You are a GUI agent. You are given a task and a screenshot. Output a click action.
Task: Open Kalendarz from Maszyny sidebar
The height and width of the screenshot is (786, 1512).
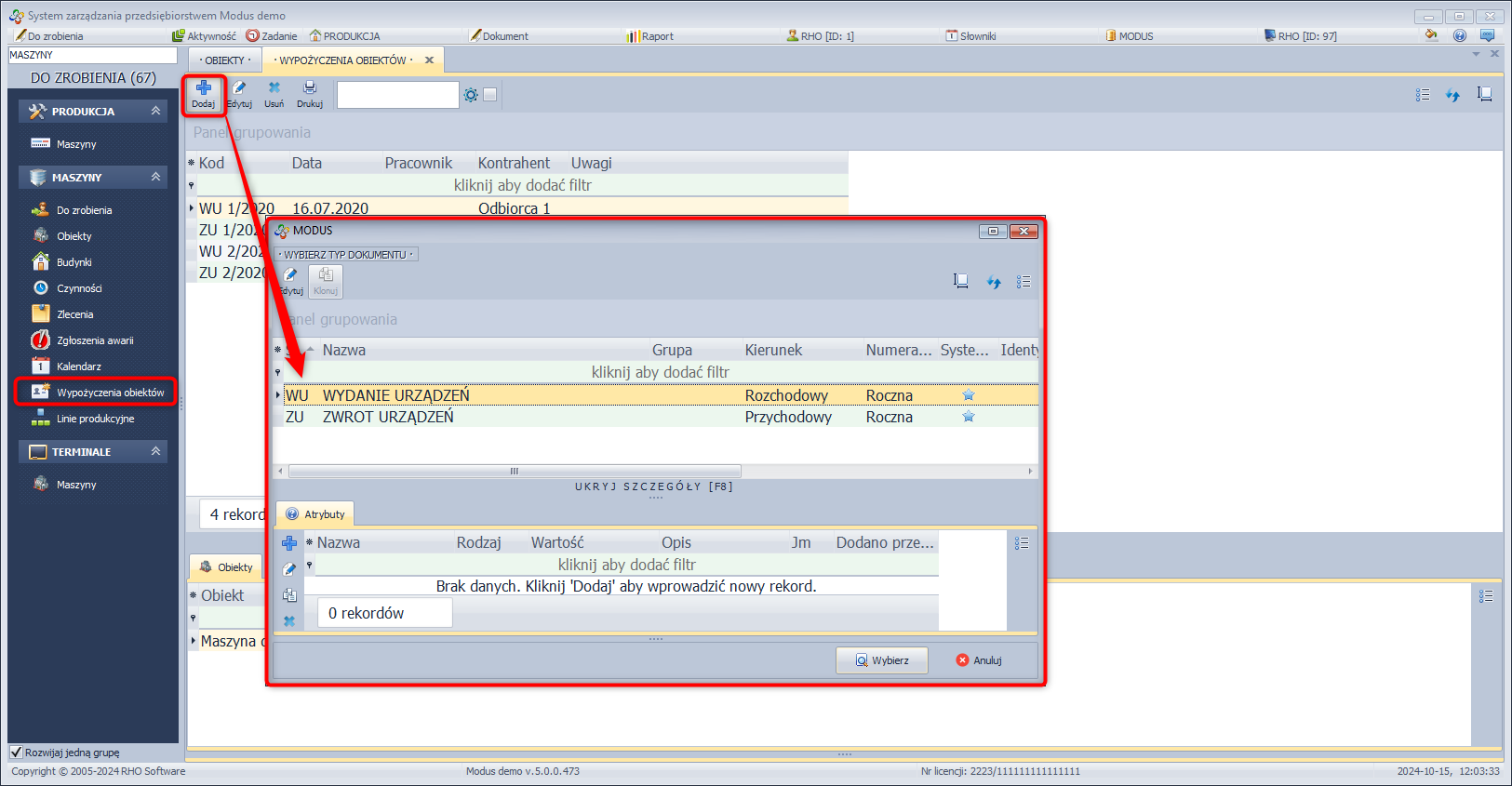click(78, 366)
